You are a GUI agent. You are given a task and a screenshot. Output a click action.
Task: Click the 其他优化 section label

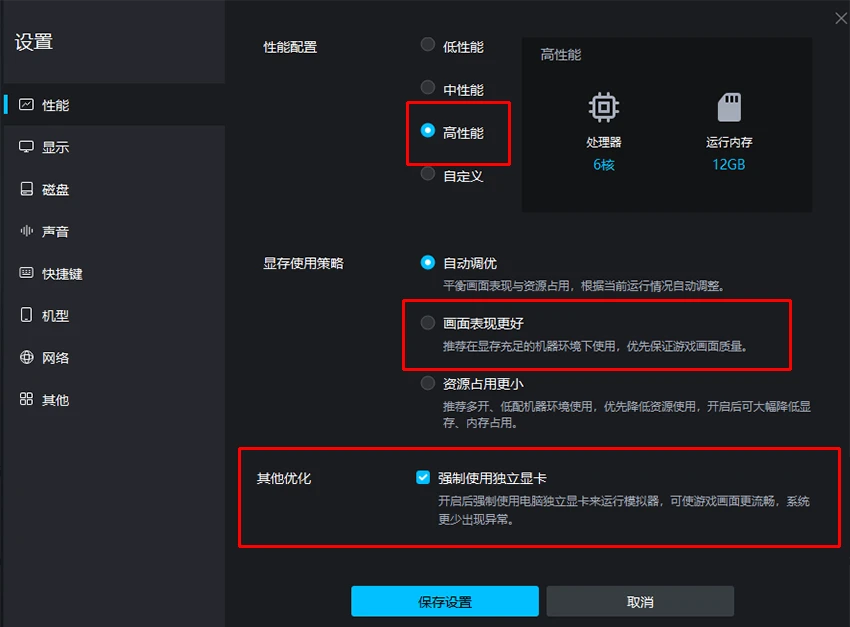click(x=284, y=478)
